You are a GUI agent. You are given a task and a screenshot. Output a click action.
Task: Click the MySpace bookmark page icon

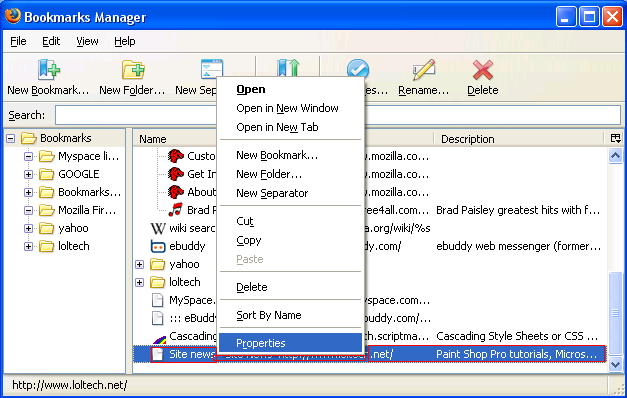158,300
